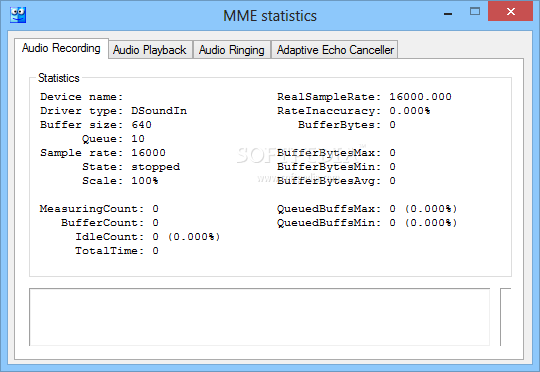Click the 'BufferBytesMin:' label
Viewport: 540px width, 372px height.
(x=329, y=167)
